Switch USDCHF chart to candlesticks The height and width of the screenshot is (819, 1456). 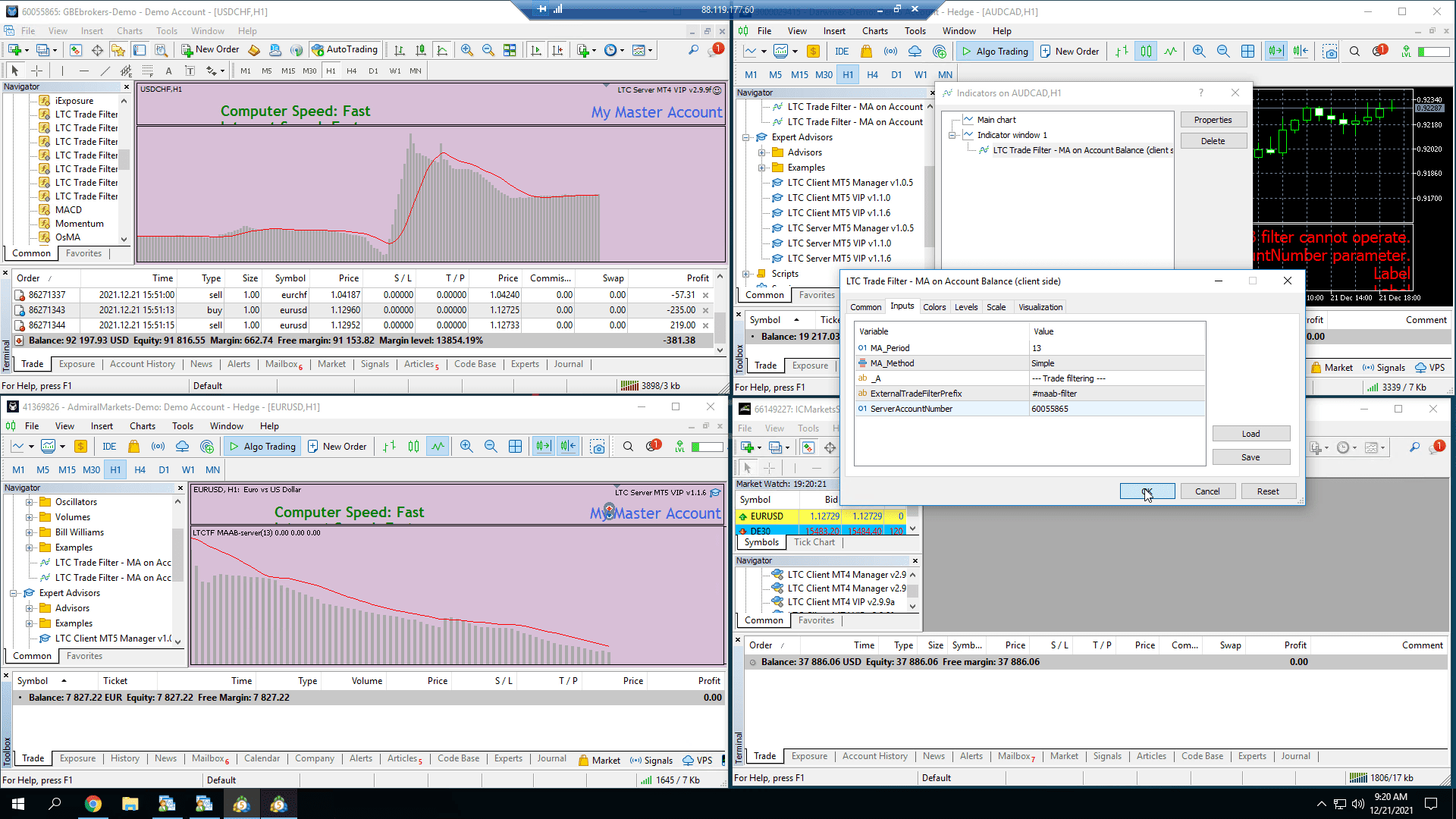click(x=421, y=50)
